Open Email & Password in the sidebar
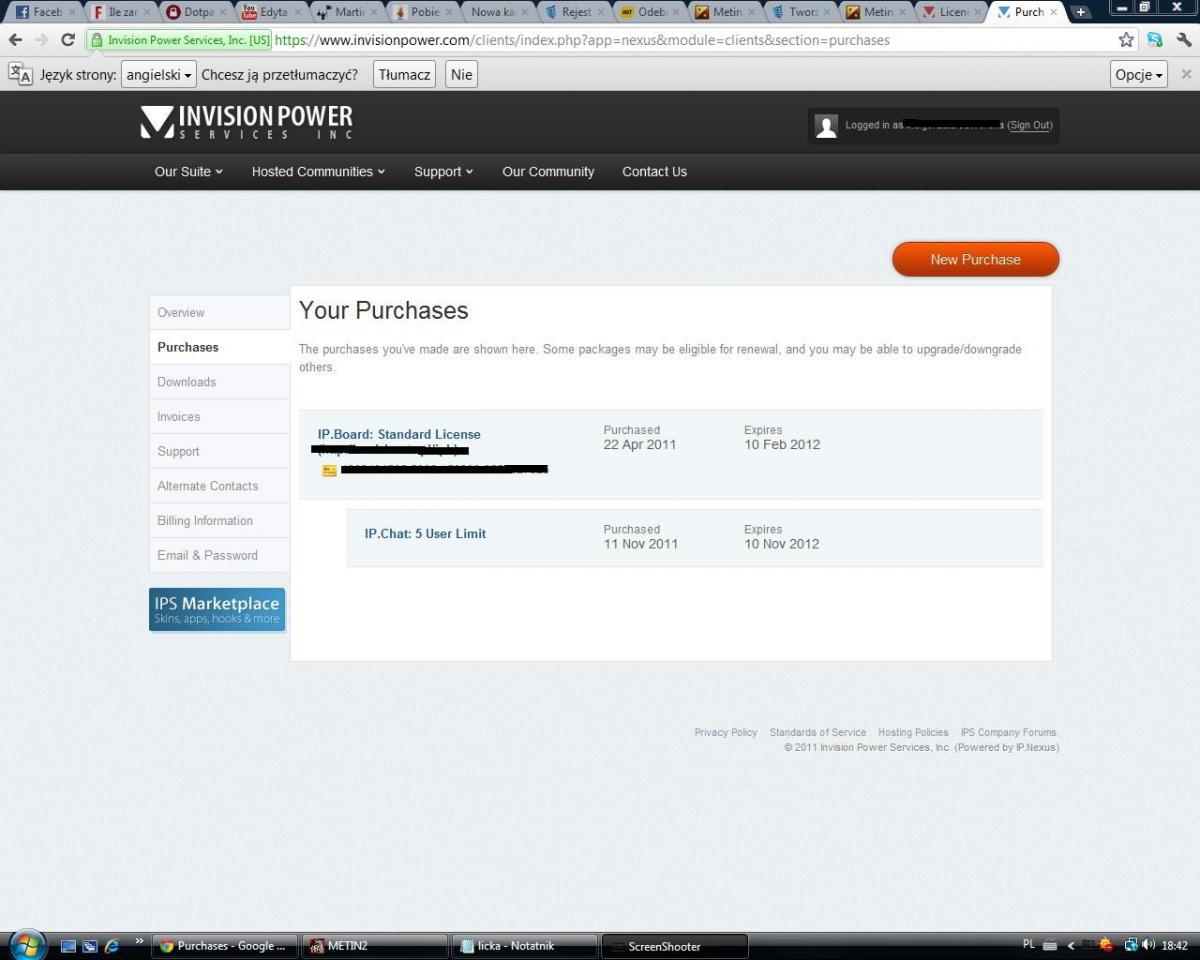Image resolution: width=1200 pixels, height=960 pixels. (219, 555)
